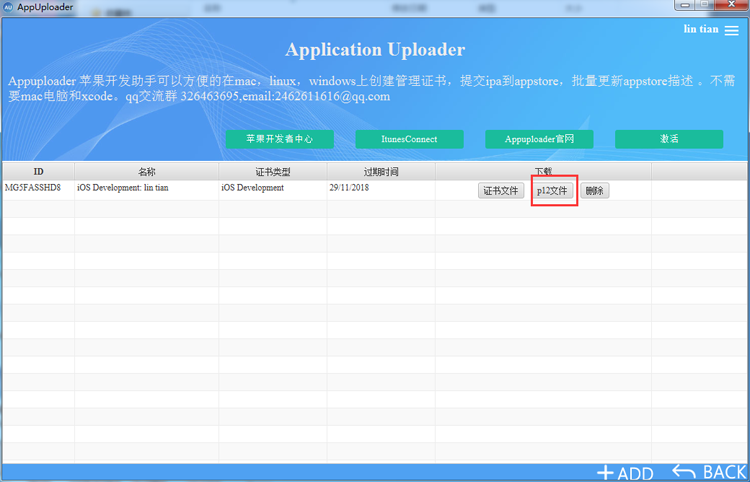Open the 苹果开发者中心 button
750x482 pixels.
[x=279, y=139]
